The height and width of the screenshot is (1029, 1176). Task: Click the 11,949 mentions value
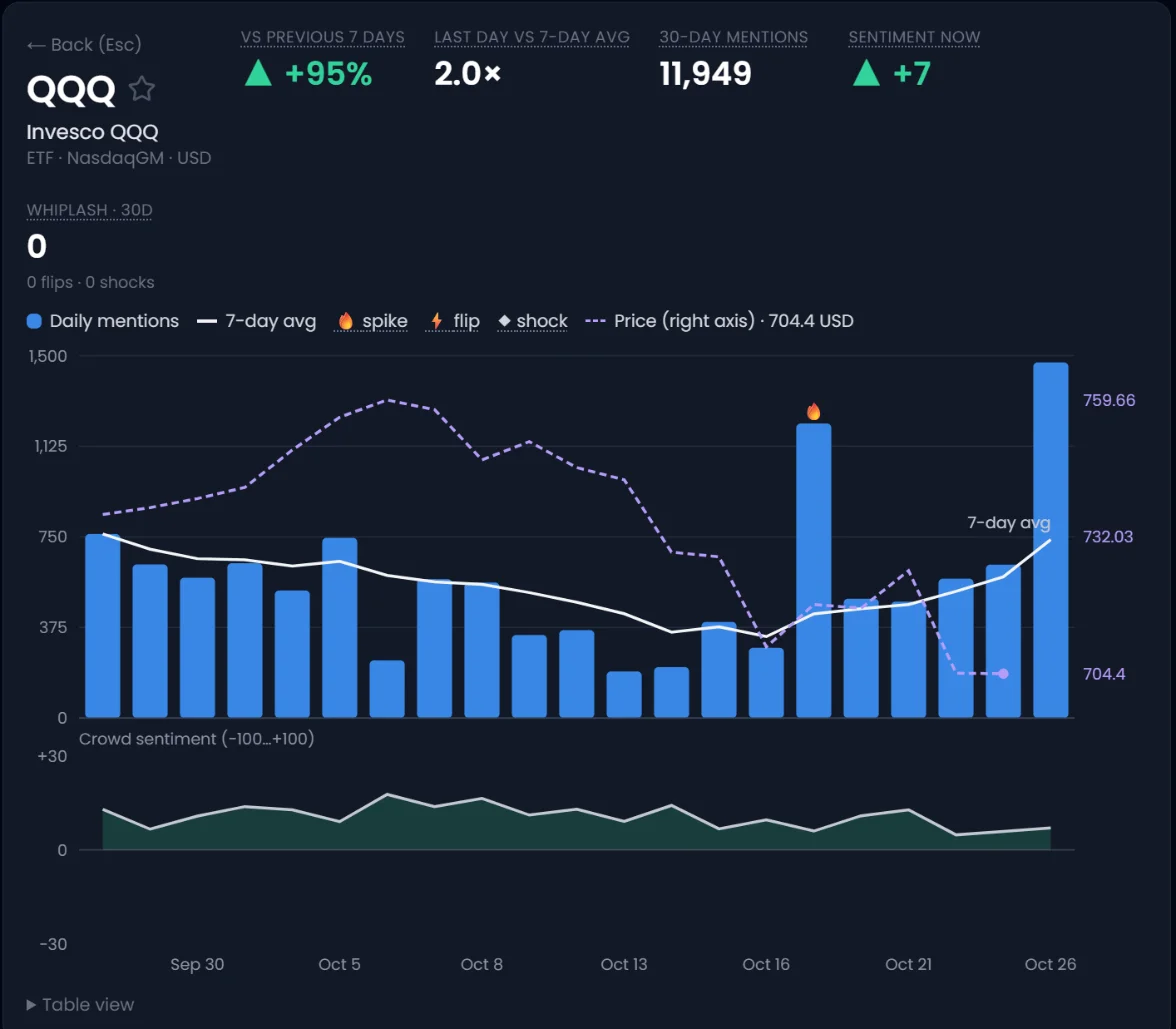click(x=705, y=74)
